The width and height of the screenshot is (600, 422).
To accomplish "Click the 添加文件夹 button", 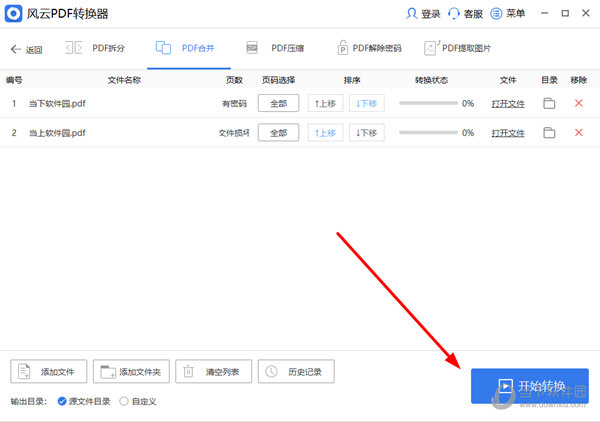I will tap(131, 371).
